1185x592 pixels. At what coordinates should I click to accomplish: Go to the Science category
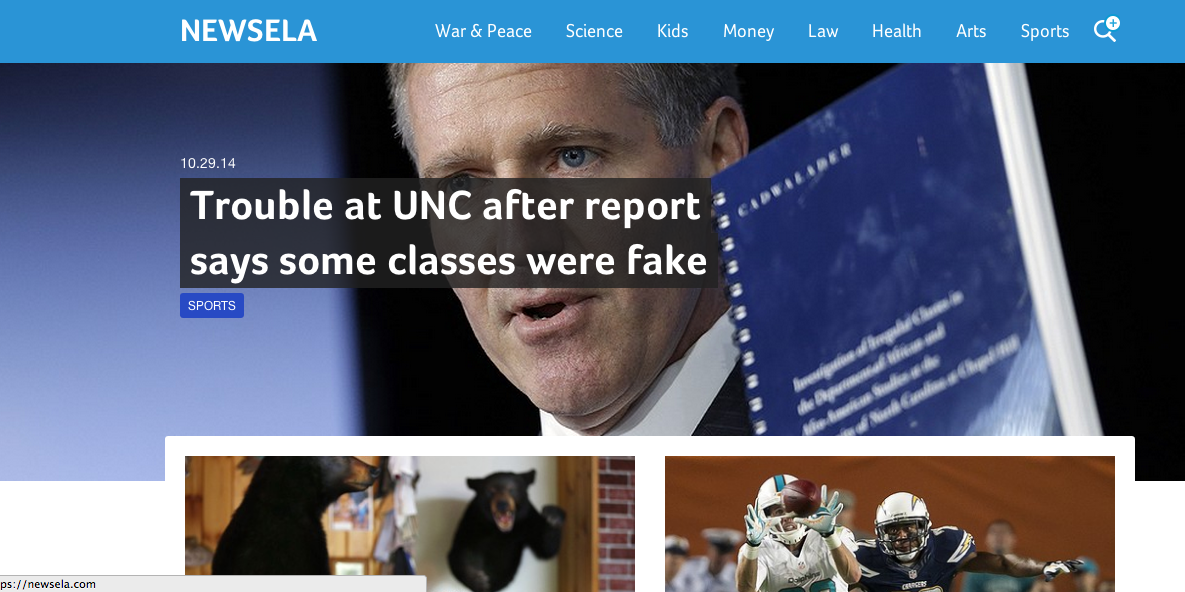point(594,31)
